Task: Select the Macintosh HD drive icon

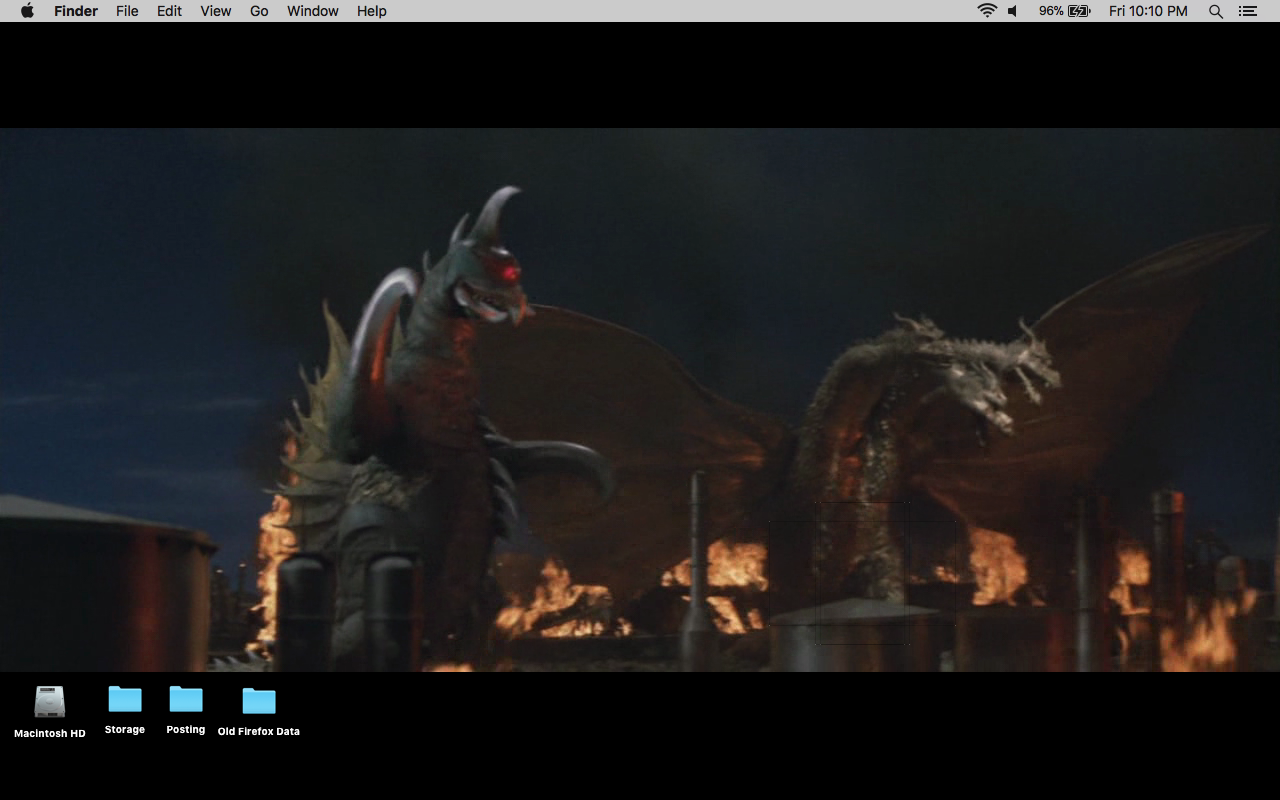Action: coord(49,702)
